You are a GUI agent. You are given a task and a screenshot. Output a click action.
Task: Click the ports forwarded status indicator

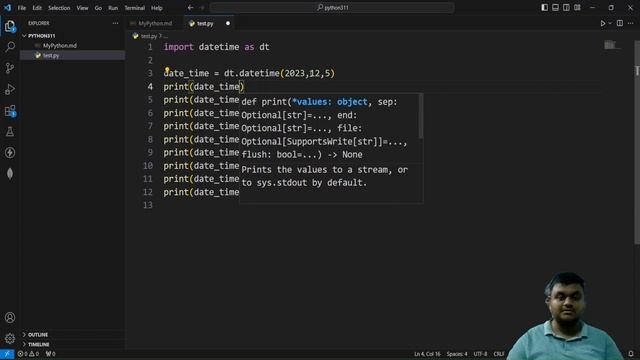point(51,354)
